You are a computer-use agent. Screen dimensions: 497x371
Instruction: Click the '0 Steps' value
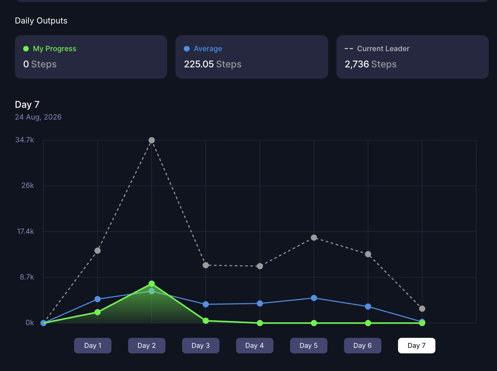click(x=40, y=64)
